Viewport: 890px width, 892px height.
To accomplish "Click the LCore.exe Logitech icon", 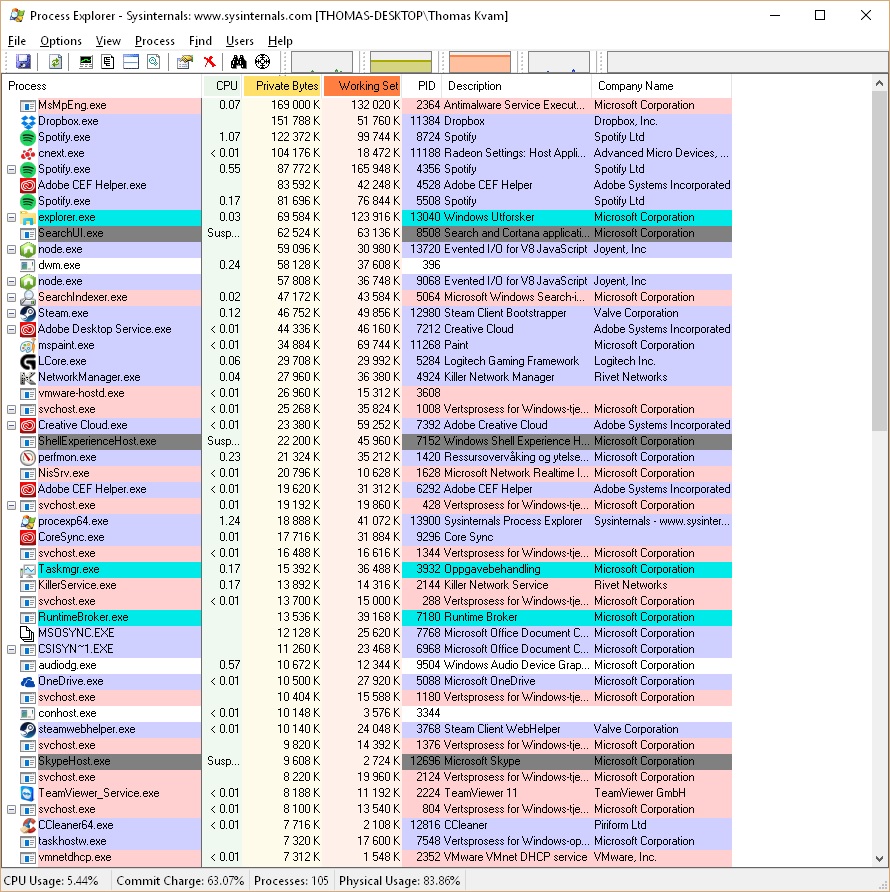I will pos(28,361).
